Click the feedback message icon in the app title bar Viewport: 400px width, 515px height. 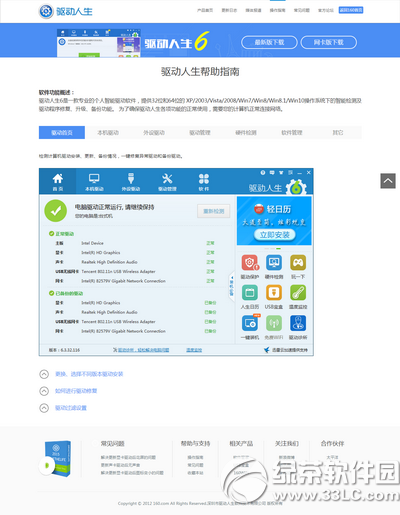pos(272,173)
